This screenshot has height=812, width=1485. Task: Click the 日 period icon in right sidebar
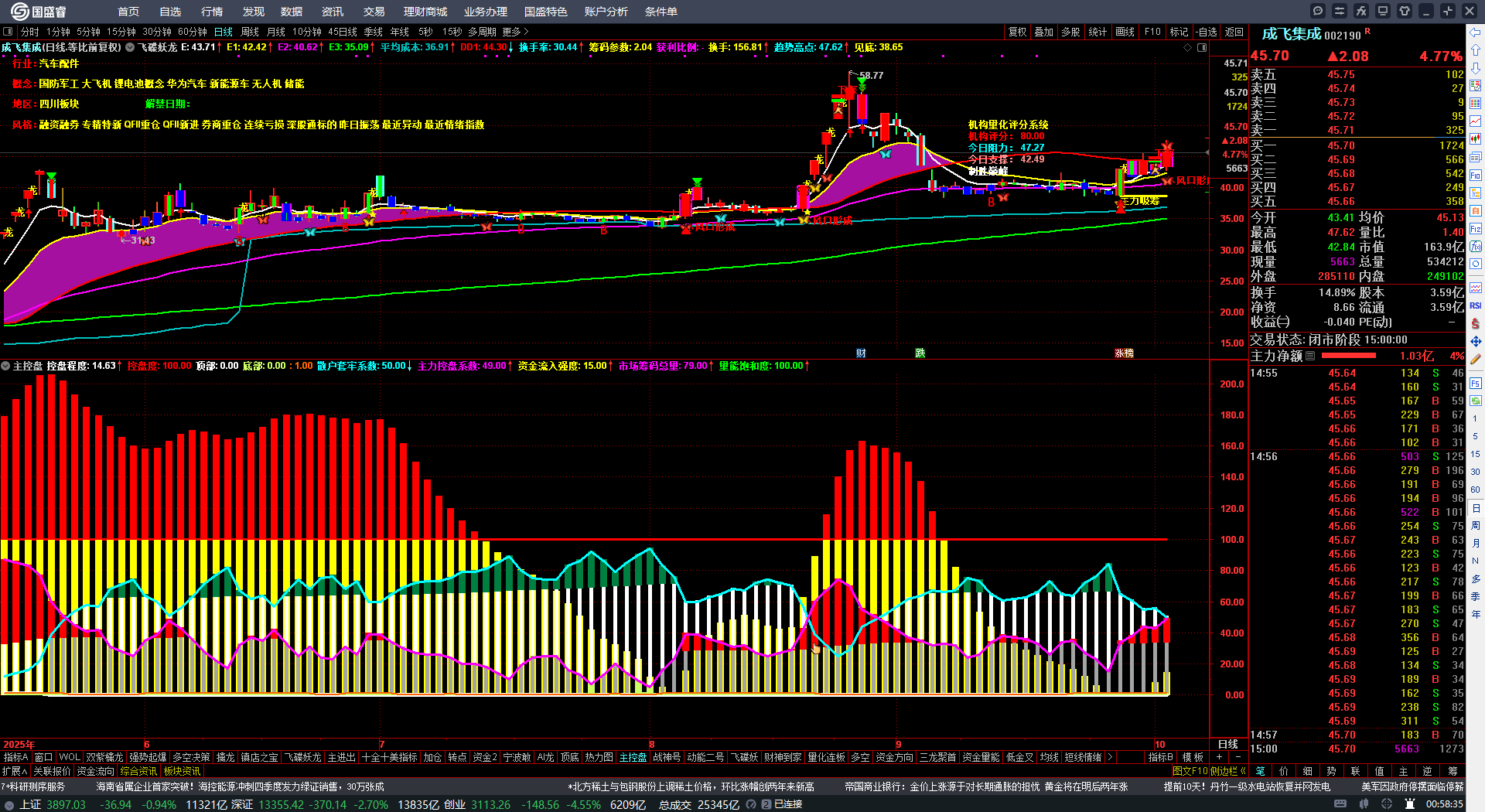coord(1476,508)
